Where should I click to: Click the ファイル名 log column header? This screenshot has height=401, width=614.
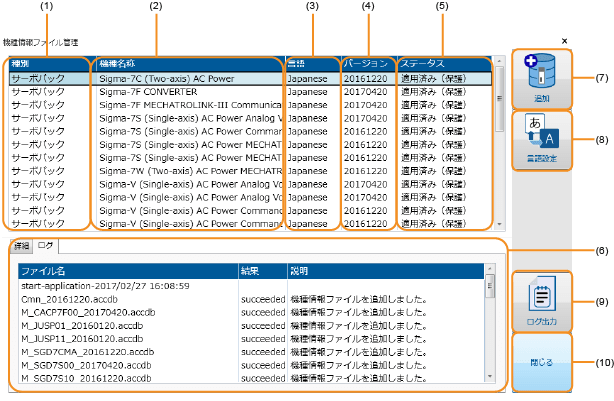pyautogui.click(x=126, y=271)
